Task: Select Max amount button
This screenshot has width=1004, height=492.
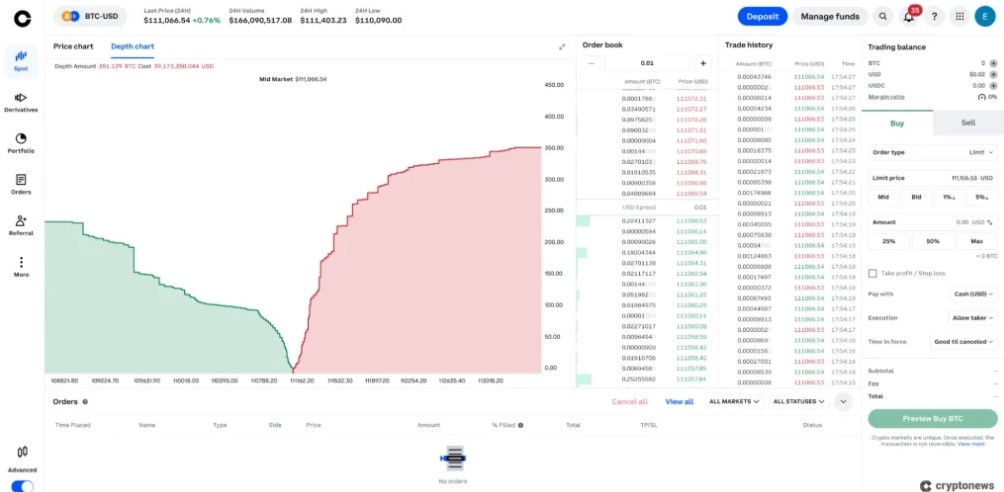Action: click(x=976, y=242)
